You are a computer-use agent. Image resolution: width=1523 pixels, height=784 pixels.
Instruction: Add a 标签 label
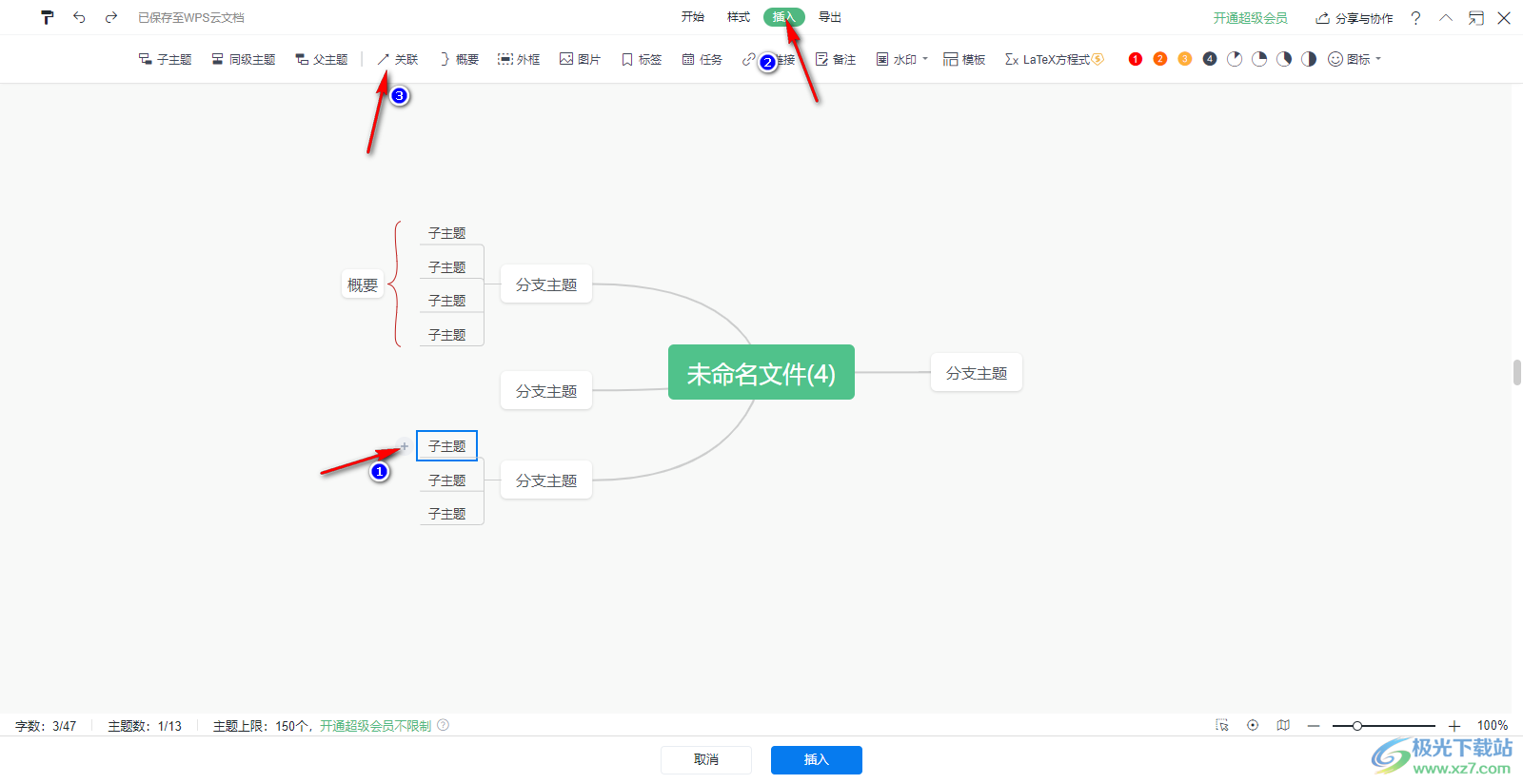[x=641, y=59]
